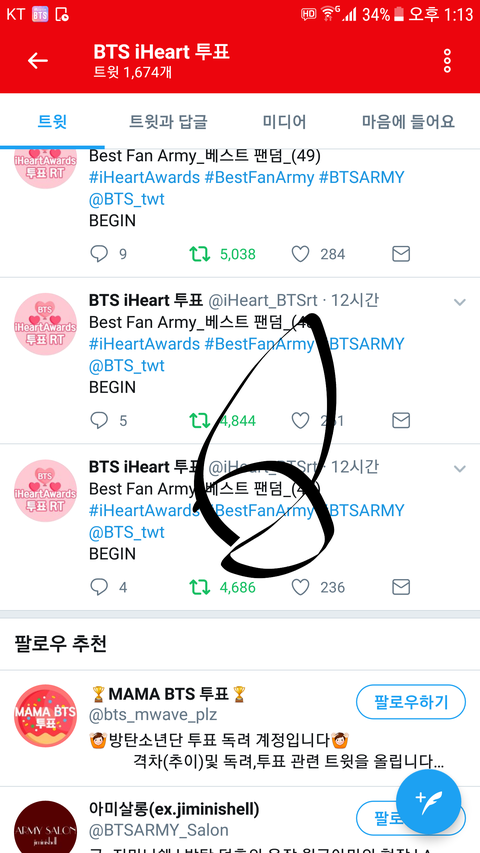Retweet the tweet with 5,038 retweets
The image size is (480, 853).
point(199,254)
